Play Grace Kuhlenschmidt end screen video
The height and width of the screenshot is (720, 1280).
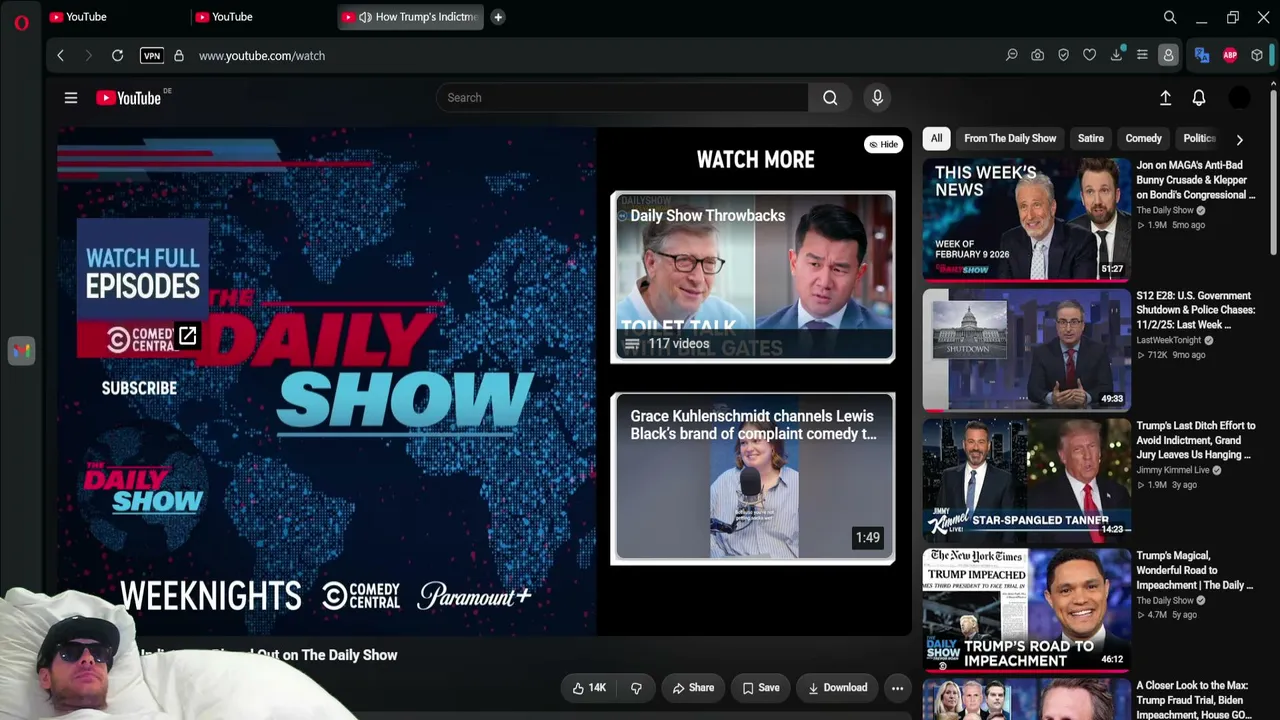point(753,479)
